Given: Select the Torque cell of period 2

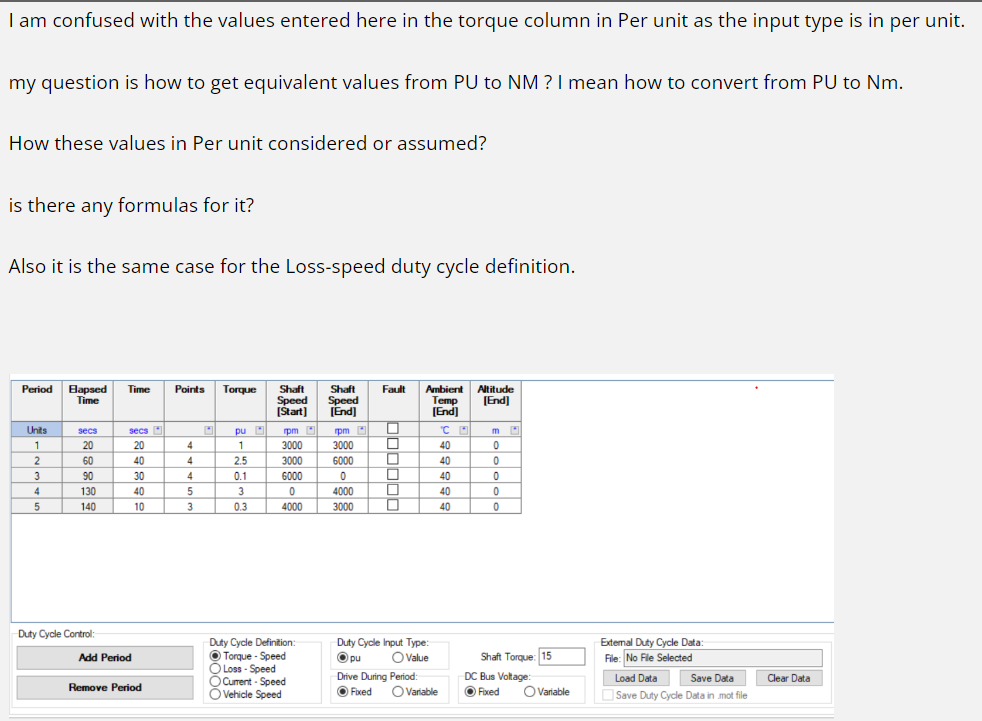Looking at the screenshot, I should point(240,460).
